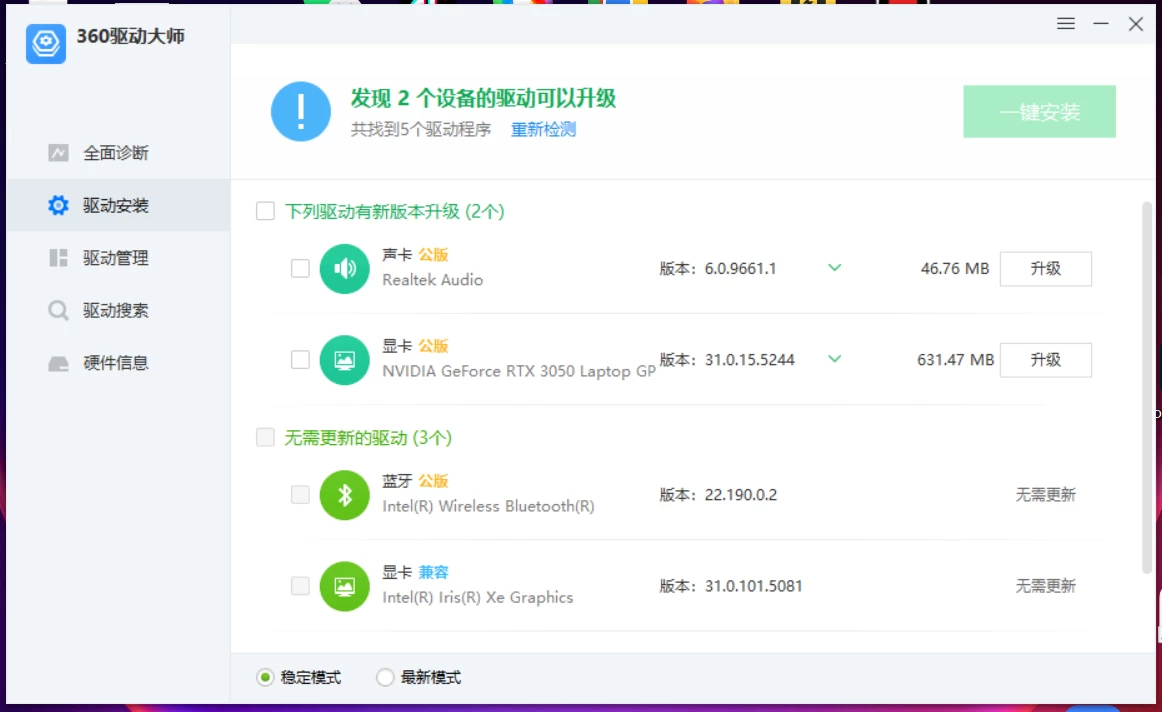Image resolution: width=1162 pixels, height=712 pixels.
Task: Click NVIDIA GeForce RTX 3050 Laptop device name
Action: click(519, 371)
